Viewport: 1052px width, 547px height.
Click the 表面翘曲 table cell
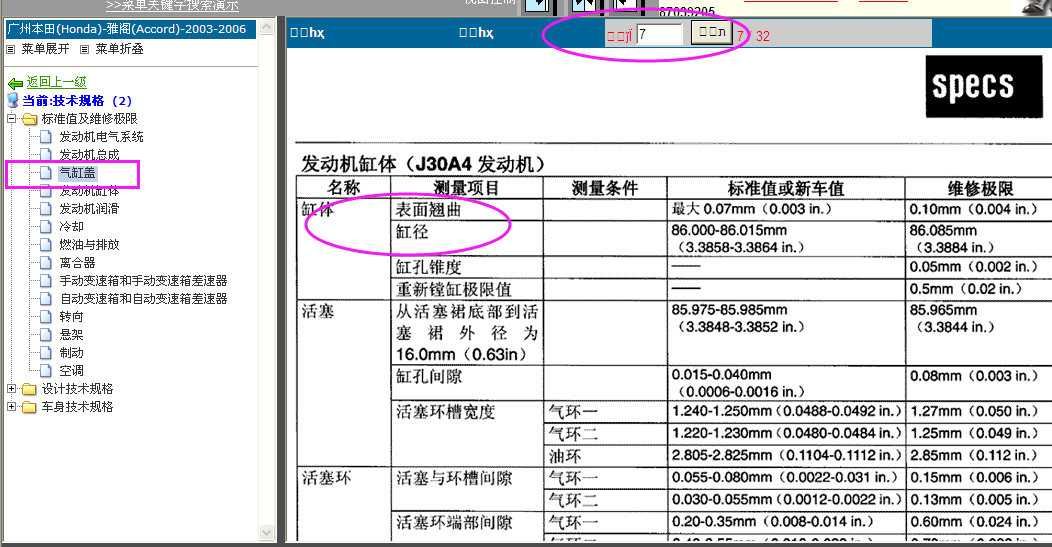click(x=466, y=210)
